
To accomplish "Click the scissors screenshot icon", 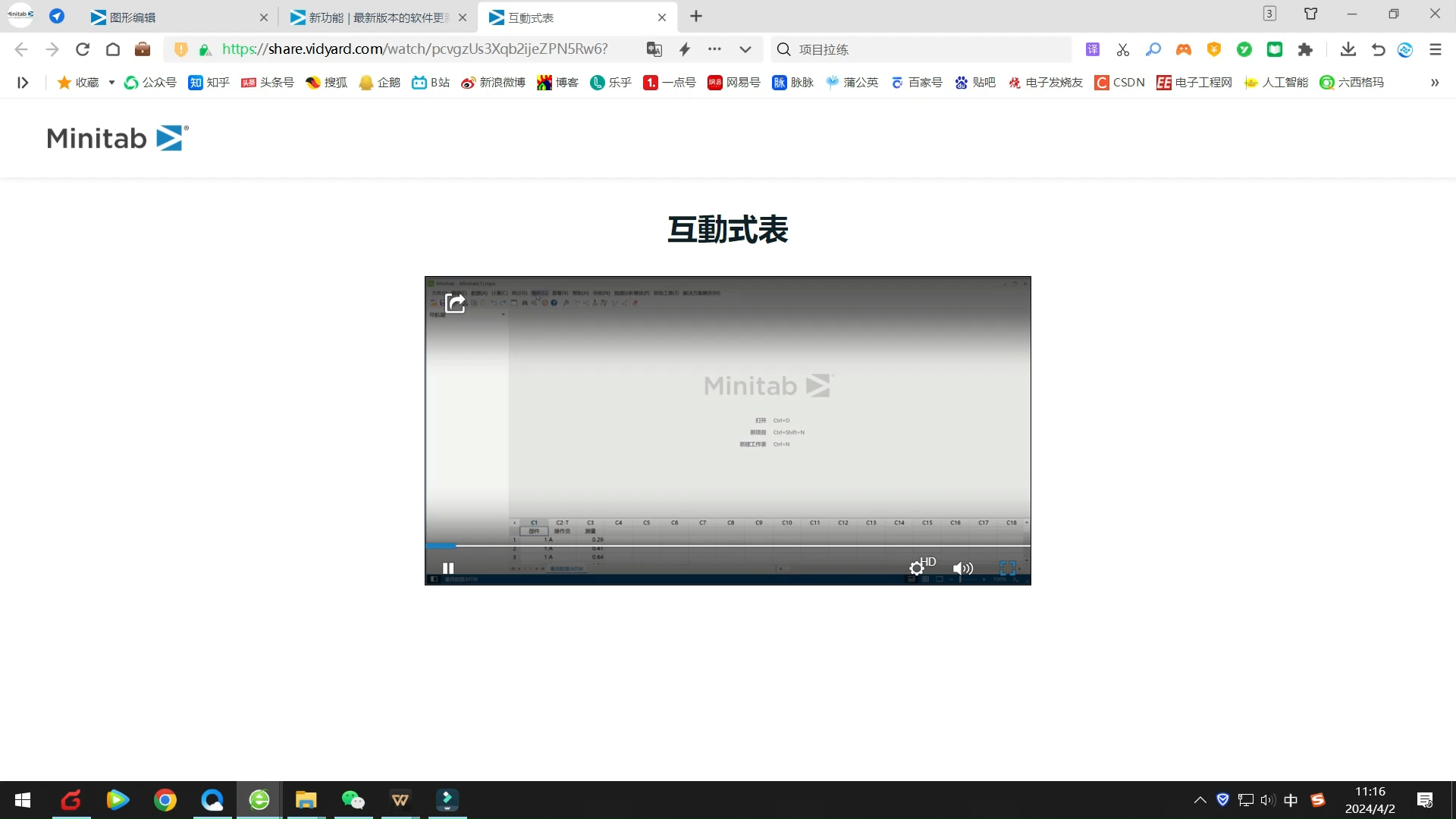I will tap(1123, 49).
